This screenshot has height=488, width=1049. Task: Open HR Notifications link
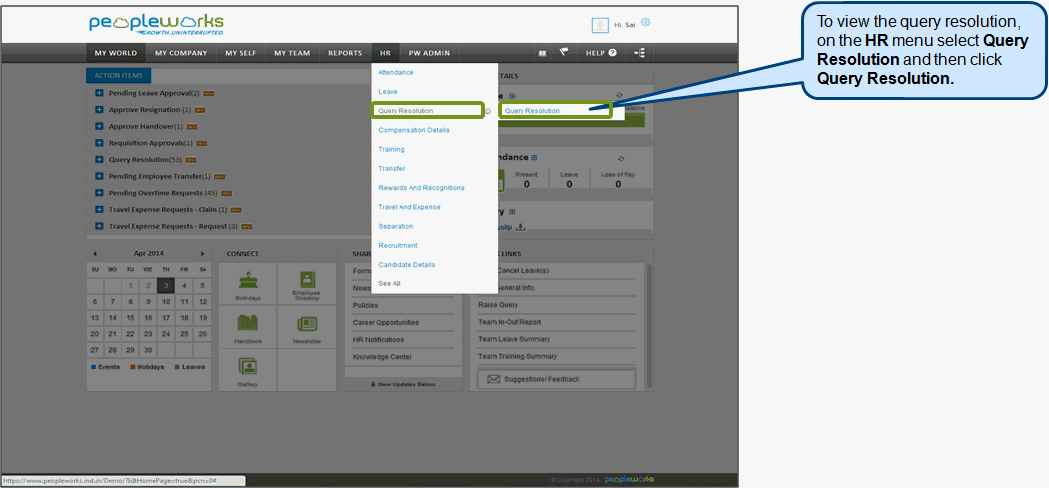pyautogui.click(x=379, y=340)
